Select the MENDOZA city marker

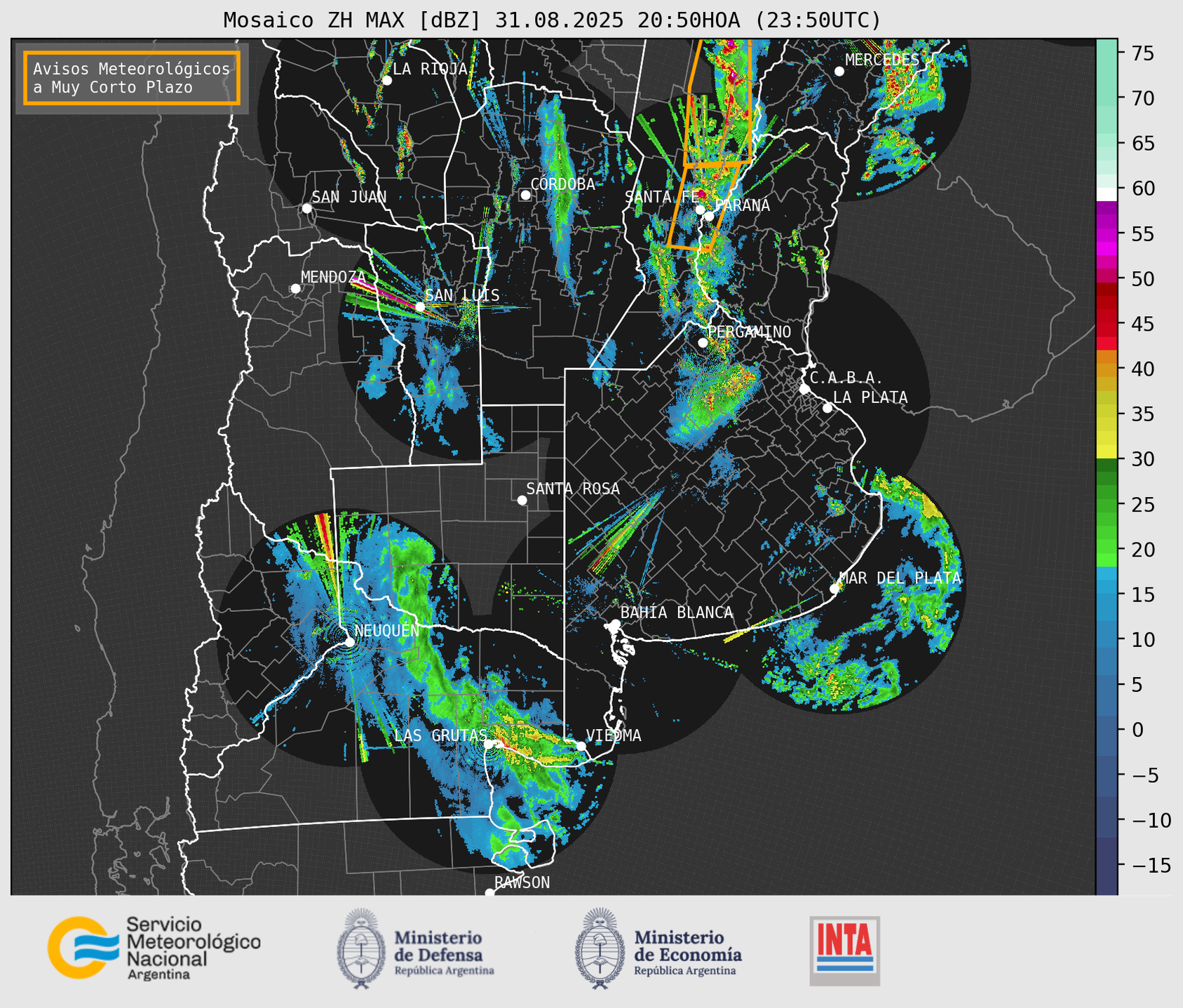click(x=295, y=289)
